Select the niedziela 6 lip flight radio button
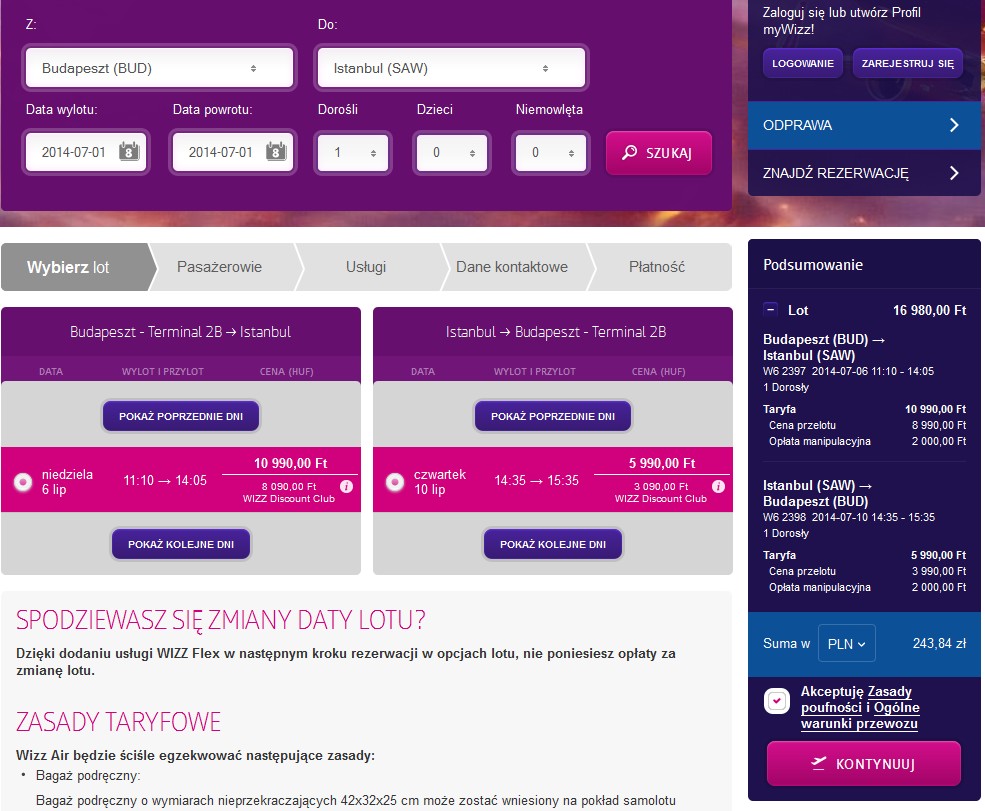 pos(23,482)
